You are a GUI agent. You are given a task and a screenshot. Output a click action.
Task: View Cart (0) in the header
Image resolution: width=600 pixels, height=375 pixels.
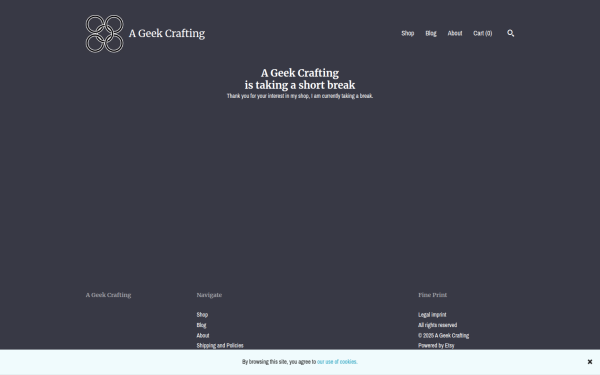click(x=483, y=33)
